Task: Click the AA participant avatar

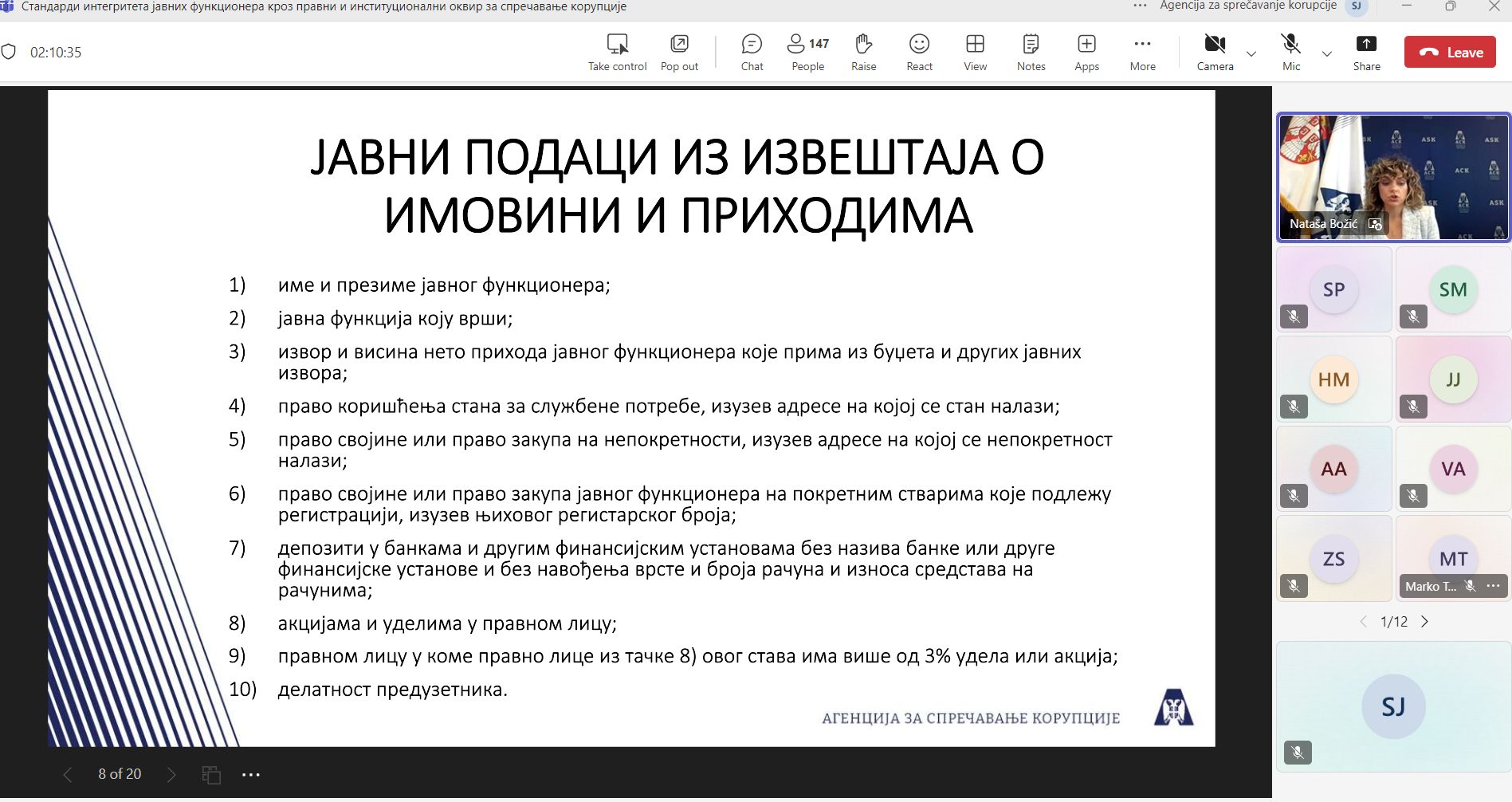Action: (1334, 469)
